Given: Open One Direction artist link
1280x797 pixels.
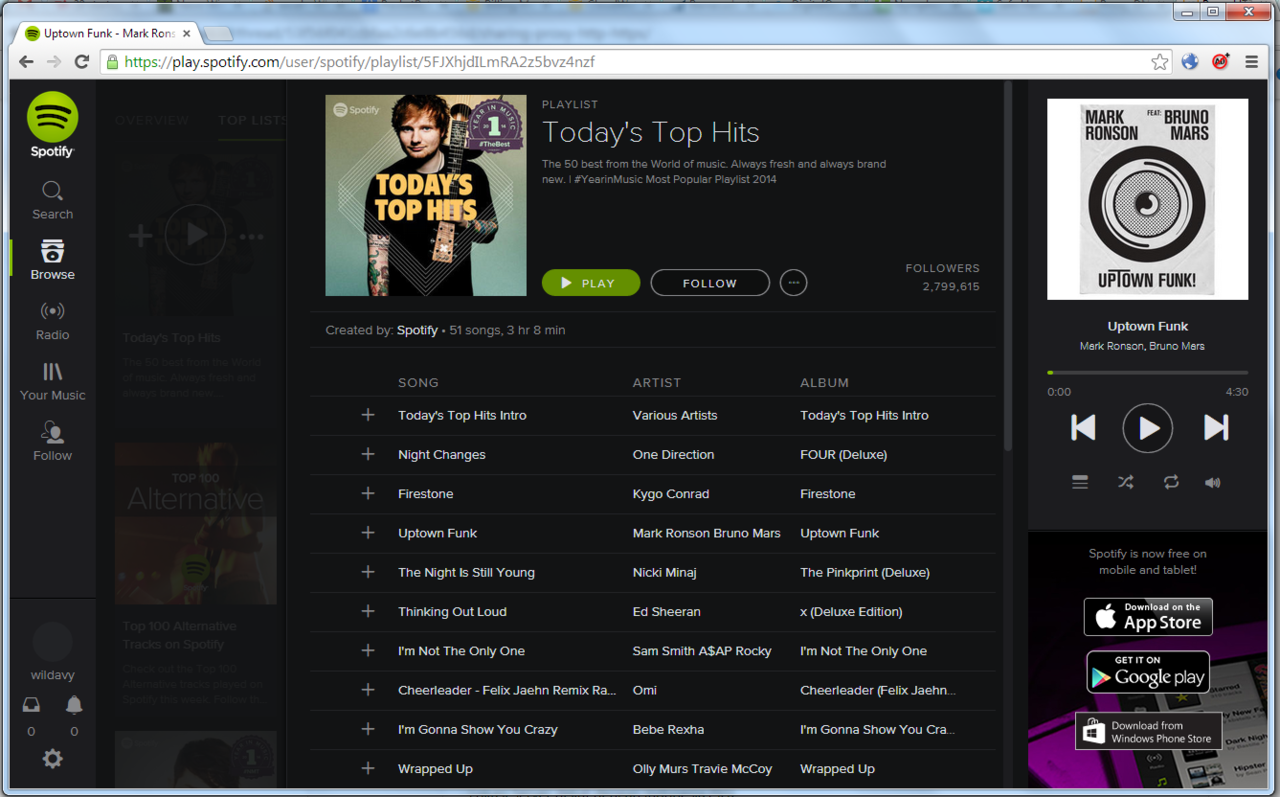Looking at the screenshot, I should (x=673, y=454).
